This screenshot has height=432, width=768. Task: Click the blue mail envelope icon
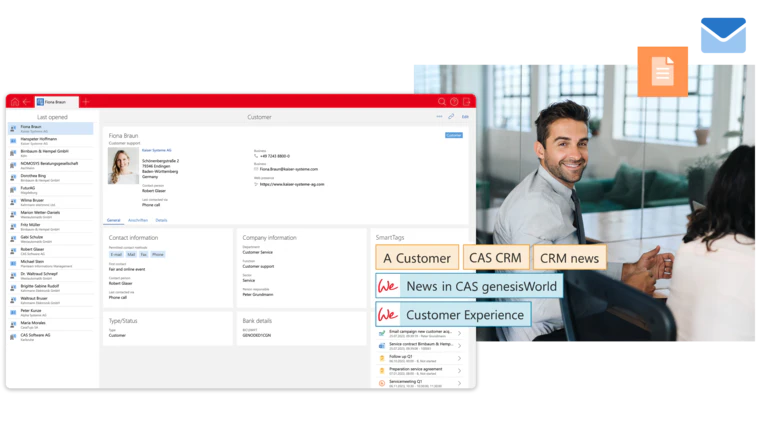pos(723,35)
